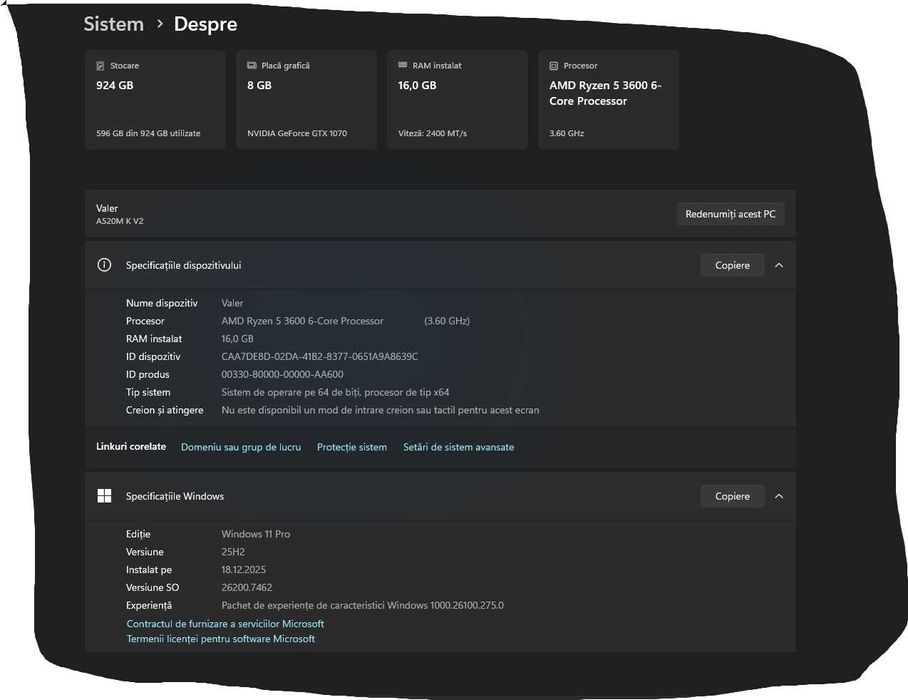Click the RAM instalat icon

tap(402, 65)
